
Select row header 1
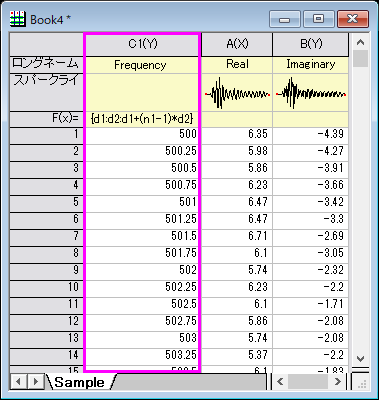point(46,136)
